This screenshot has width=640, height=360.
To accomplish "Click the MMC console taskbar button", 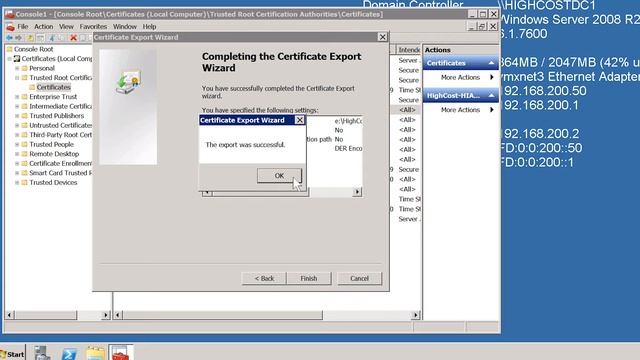I will 121,353.
